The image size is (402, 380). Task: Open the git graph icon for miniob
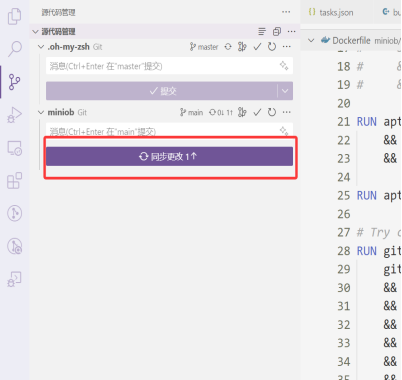tap(242, 112)
